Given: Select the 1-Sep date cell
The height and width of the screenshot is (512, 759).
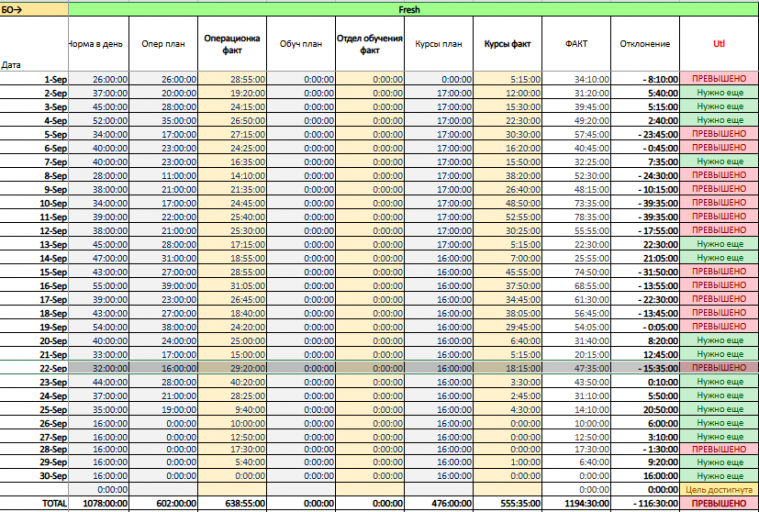Looking at the screenshot, I should [34, 79].
